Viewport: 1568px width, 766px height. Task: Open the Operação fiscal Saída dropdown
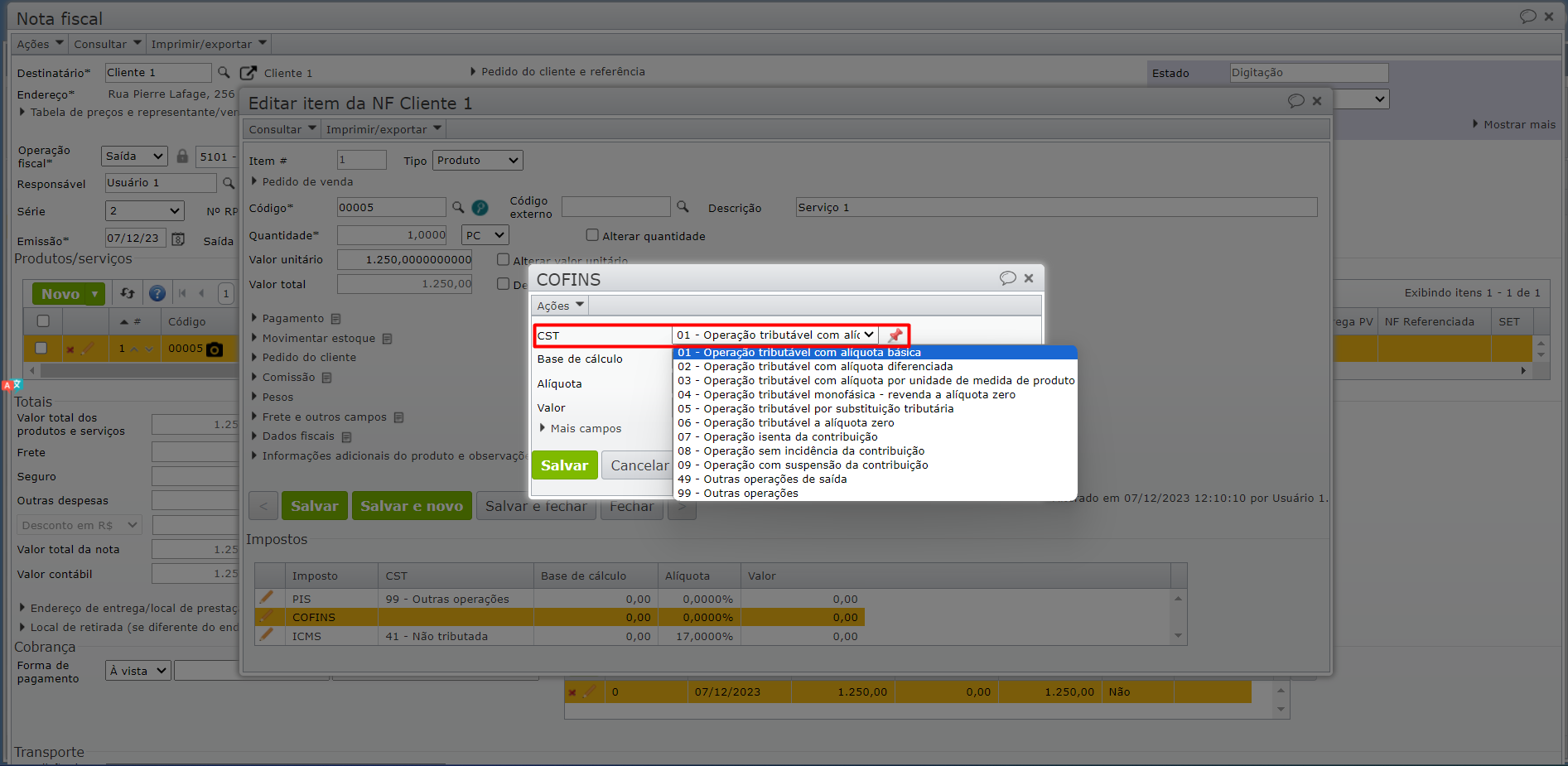135,156
